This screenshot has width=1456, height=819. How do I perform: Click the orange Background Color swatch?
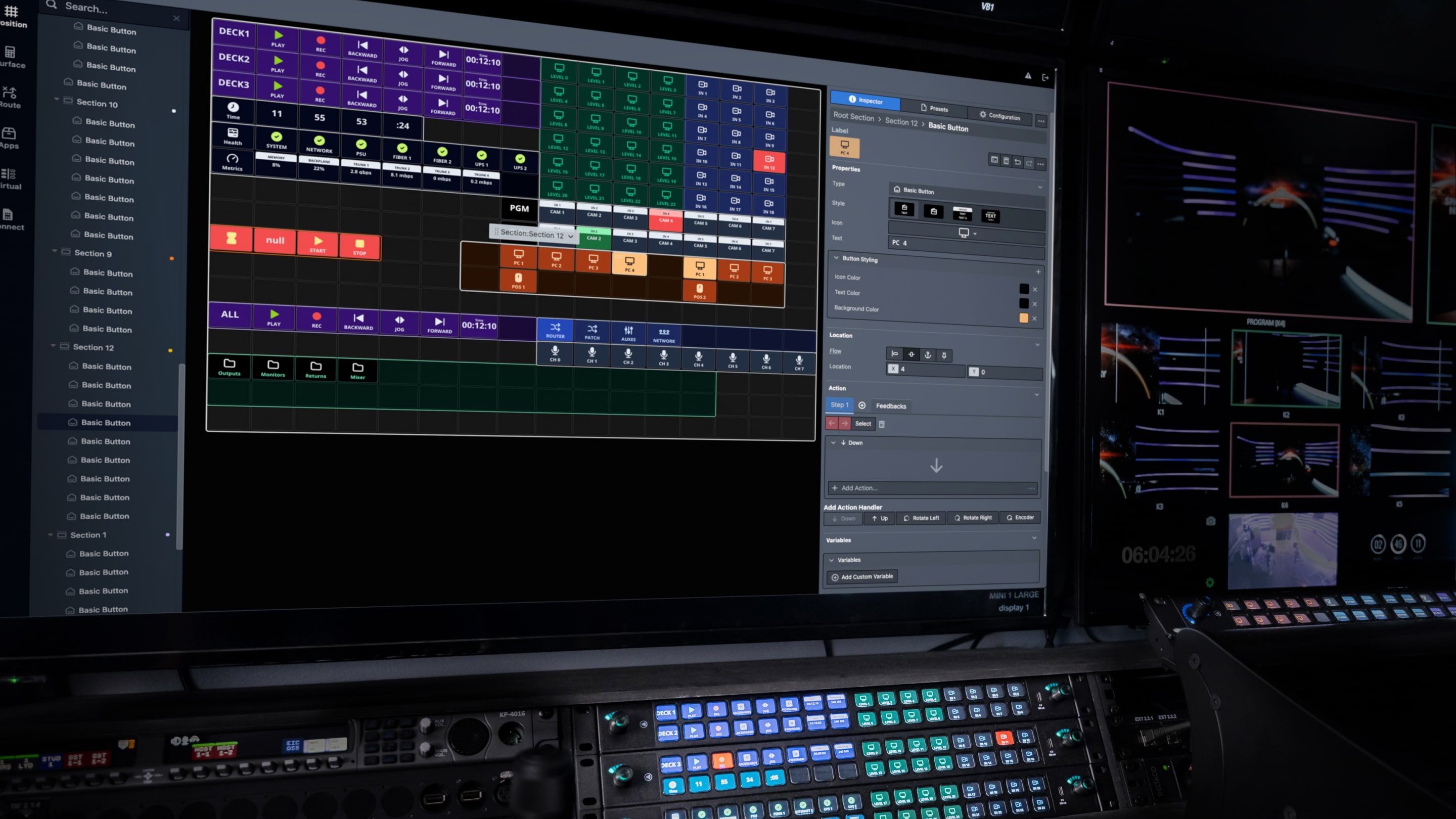(x=1024, y=319)
